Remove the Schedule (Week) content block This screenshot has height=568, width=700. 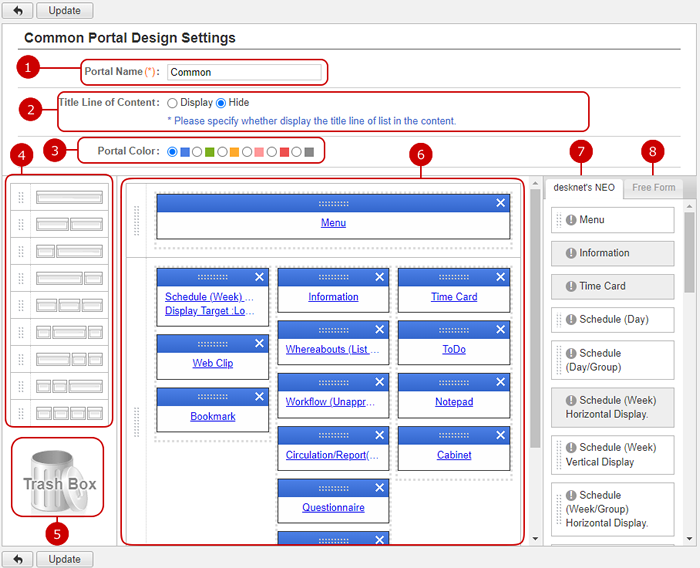[259, 277]
